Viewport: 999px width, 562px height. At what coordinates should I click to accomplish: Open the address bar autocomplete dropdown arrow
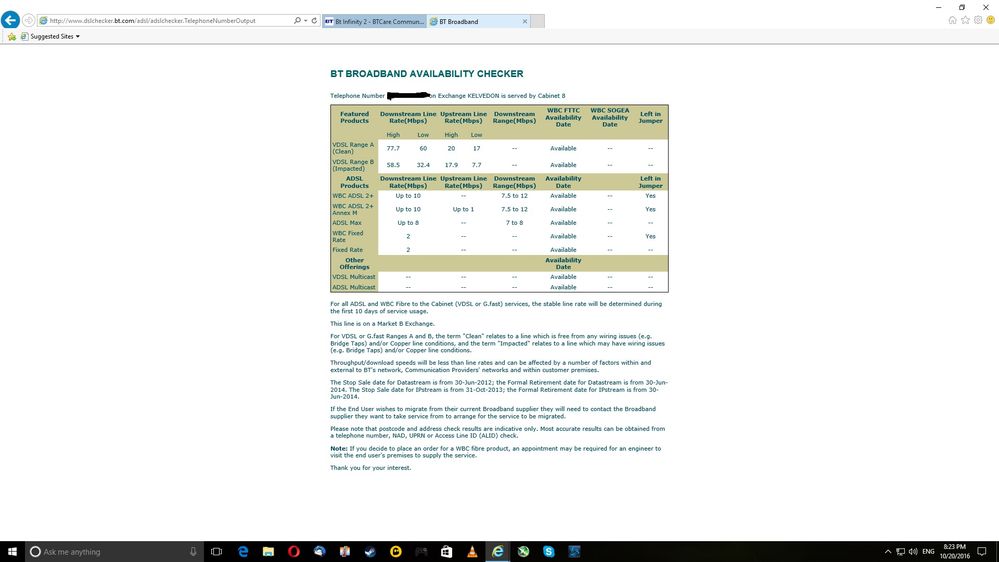306,21
